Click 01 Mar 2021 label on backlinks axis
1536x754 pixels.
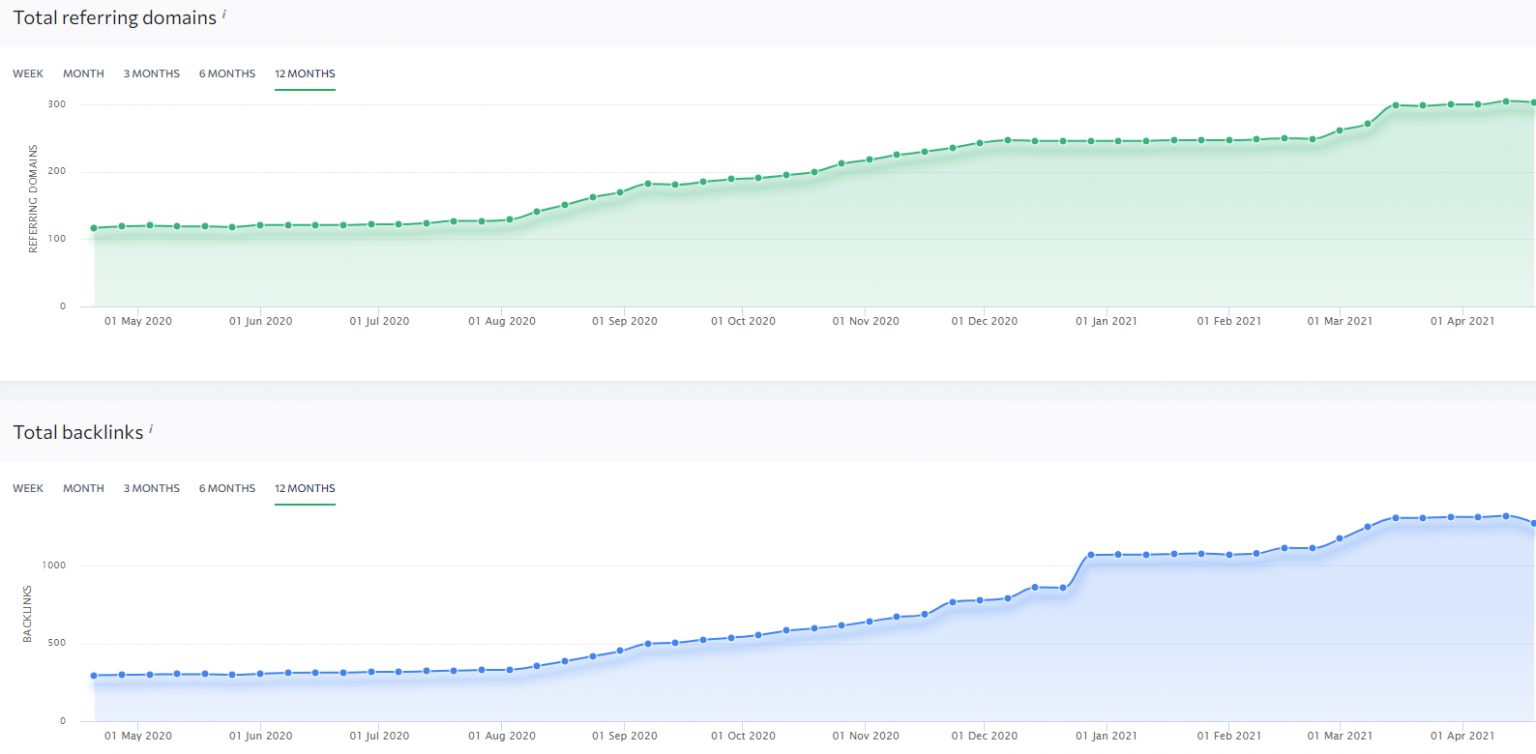point(1339,737)
